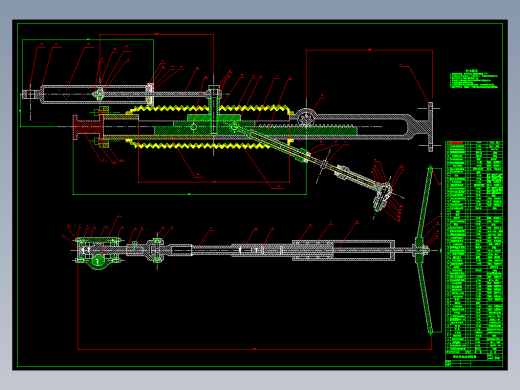Click the angled joint at the tie rod end
Image resolution: width=520 pixels, height=390 pixels.
[383, 196]
